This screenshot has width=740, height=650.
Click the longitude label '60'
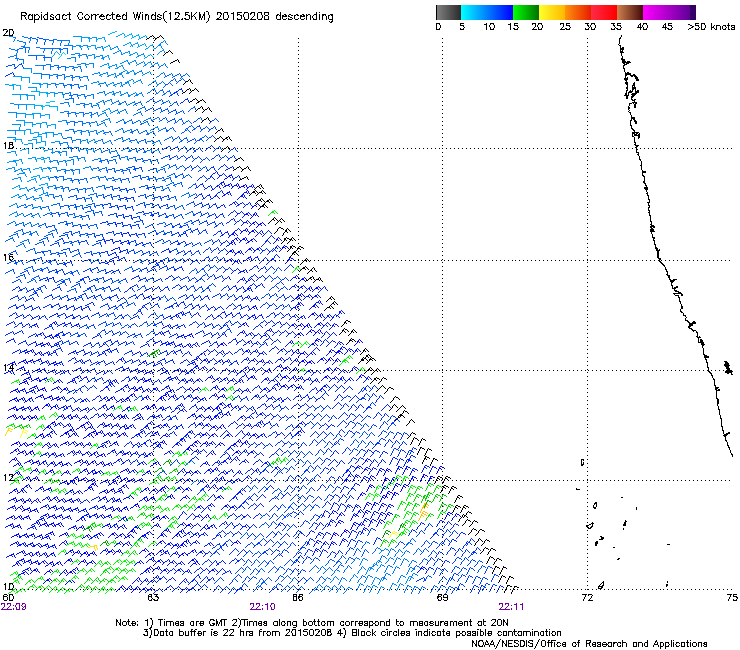coord(8,598)
